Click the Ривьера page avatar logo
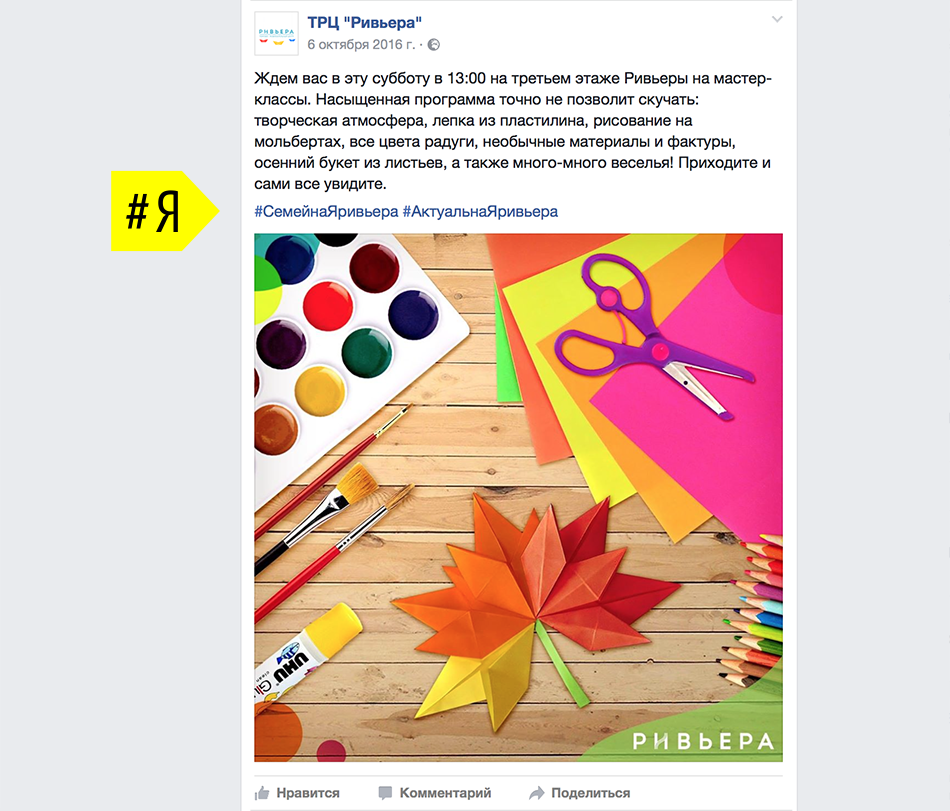 tap(276, 34)
